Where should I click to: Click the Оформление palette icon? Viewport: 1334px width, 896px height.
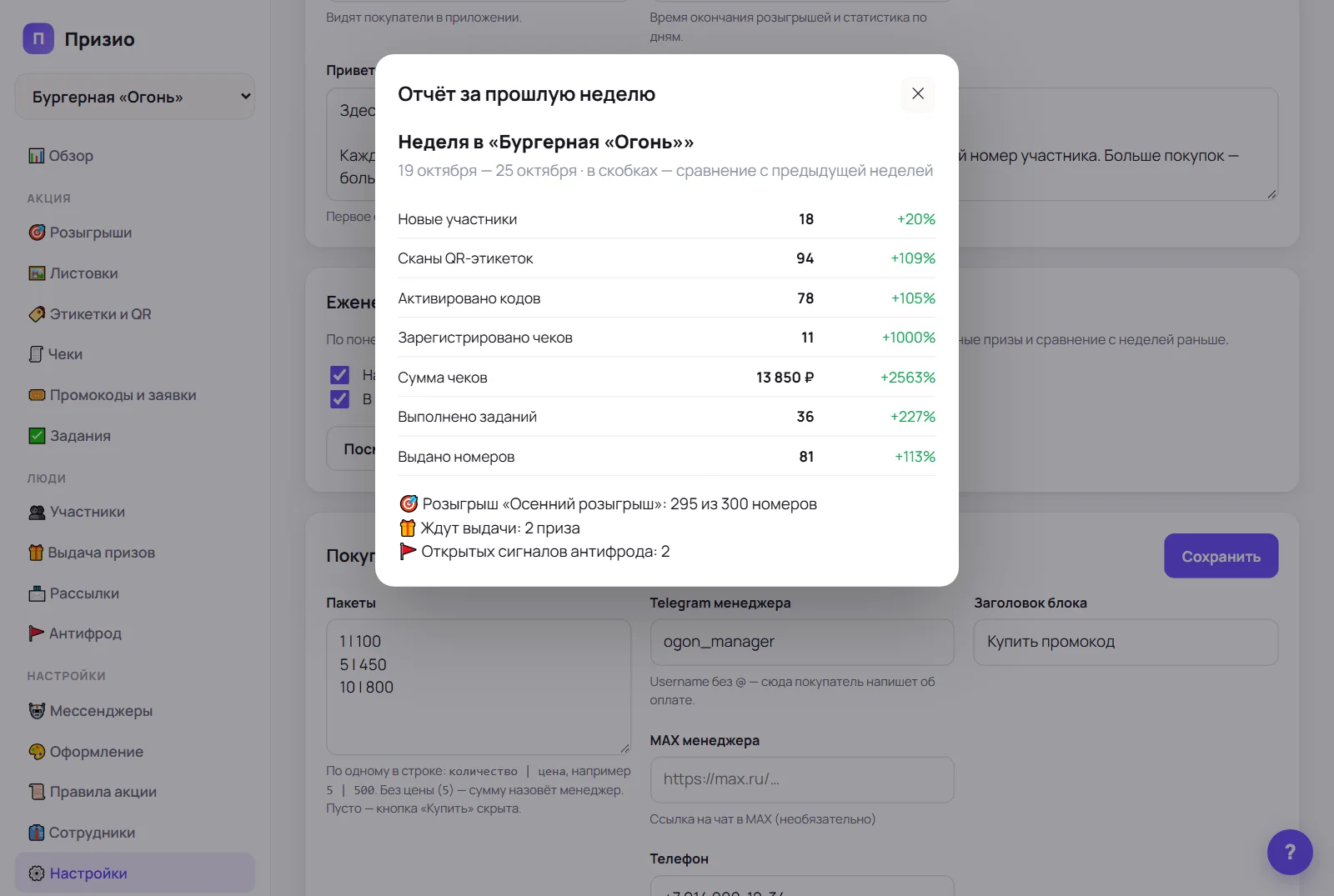coord(37,752)
